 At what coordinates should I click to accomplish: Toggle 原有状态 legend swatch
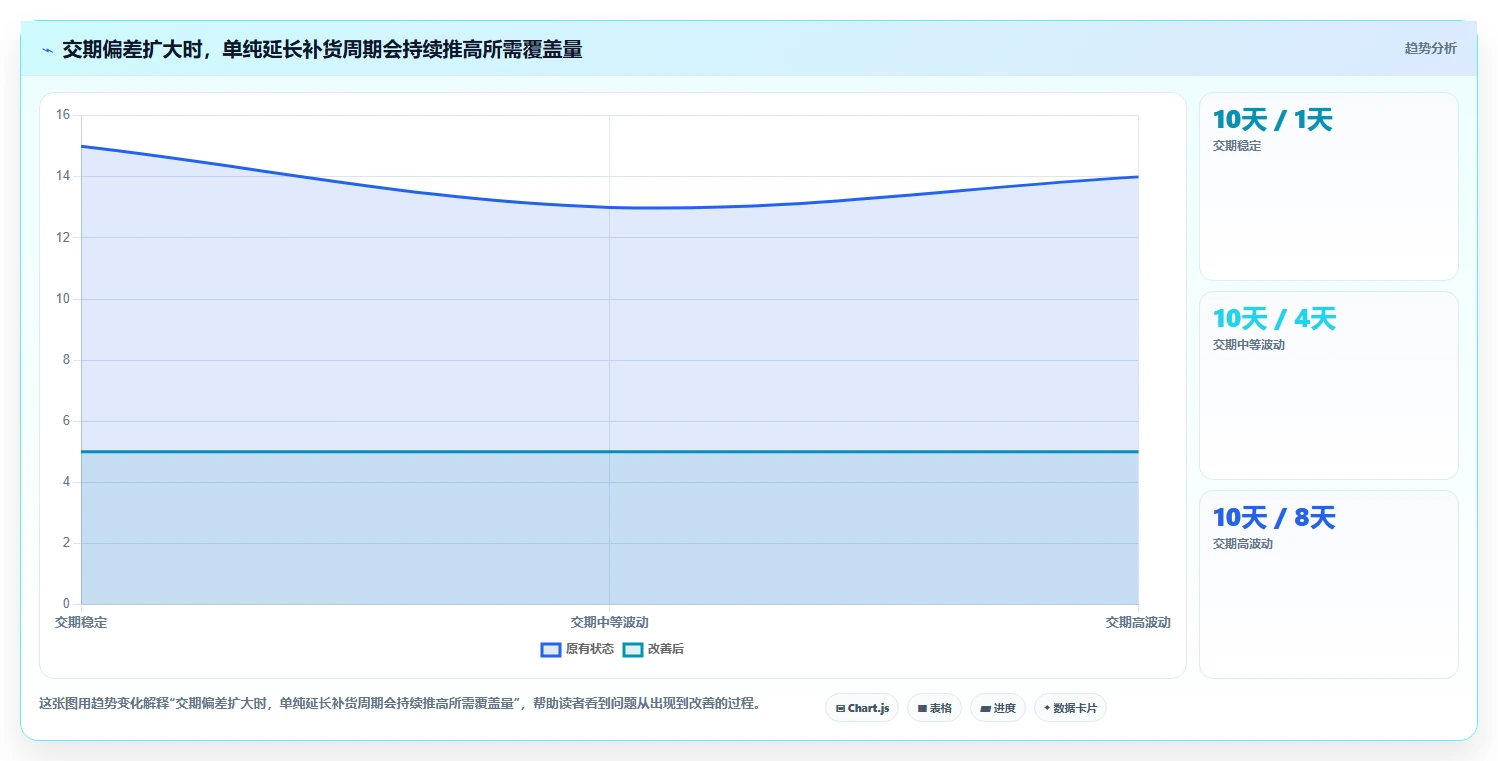coord(550,649)
